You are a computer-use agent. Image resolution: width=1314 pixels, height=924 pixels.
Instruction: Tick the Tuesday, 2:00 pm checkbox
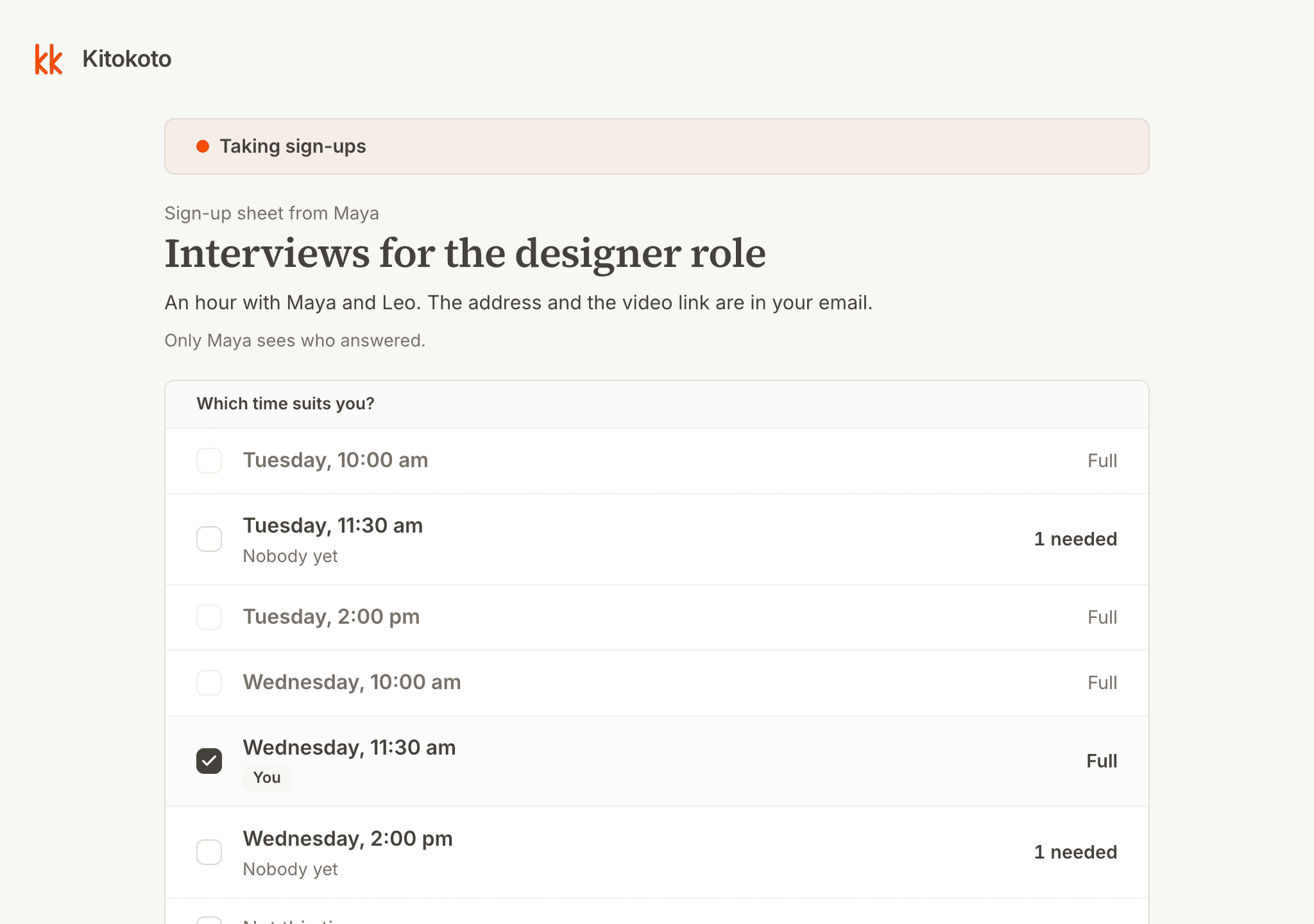click(209, 617)
